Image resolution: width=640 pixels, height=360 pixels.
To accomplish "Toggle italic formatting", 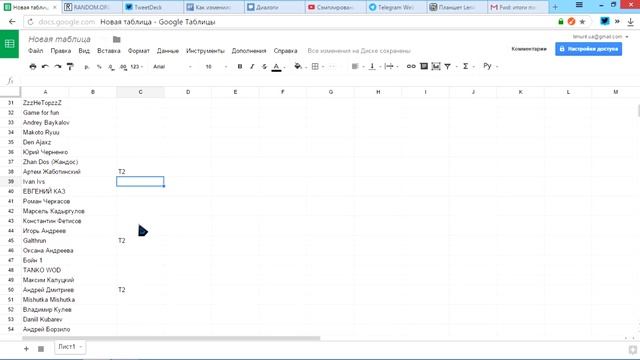I will click(x=252, y=67).
